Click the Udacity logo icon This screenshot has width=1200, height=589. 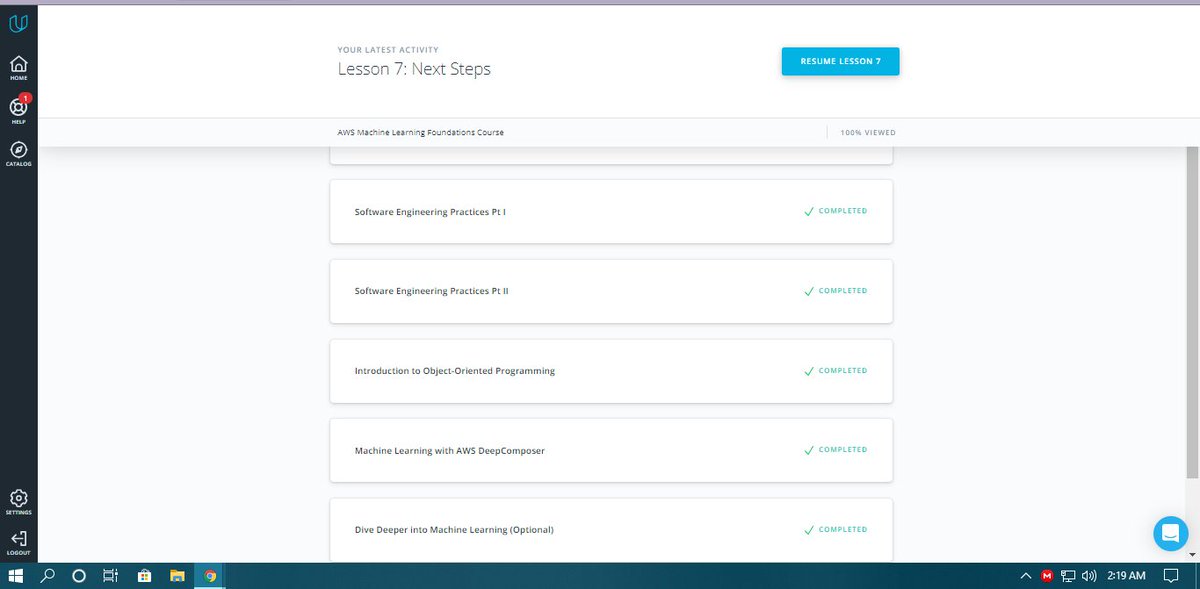[x=18, y=23]
